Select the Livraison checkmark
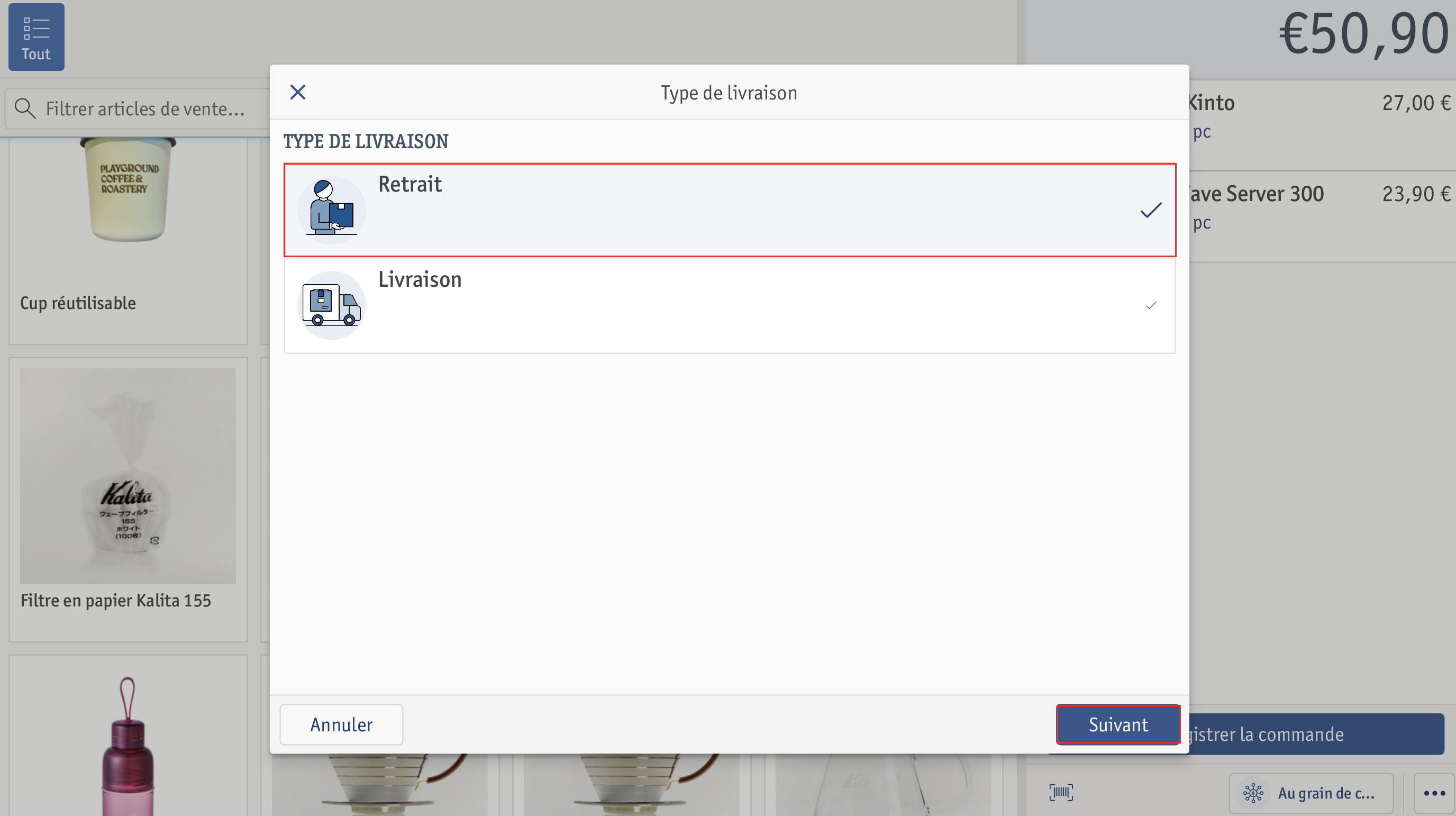The image size is (1456, 816). (1151, 305)
